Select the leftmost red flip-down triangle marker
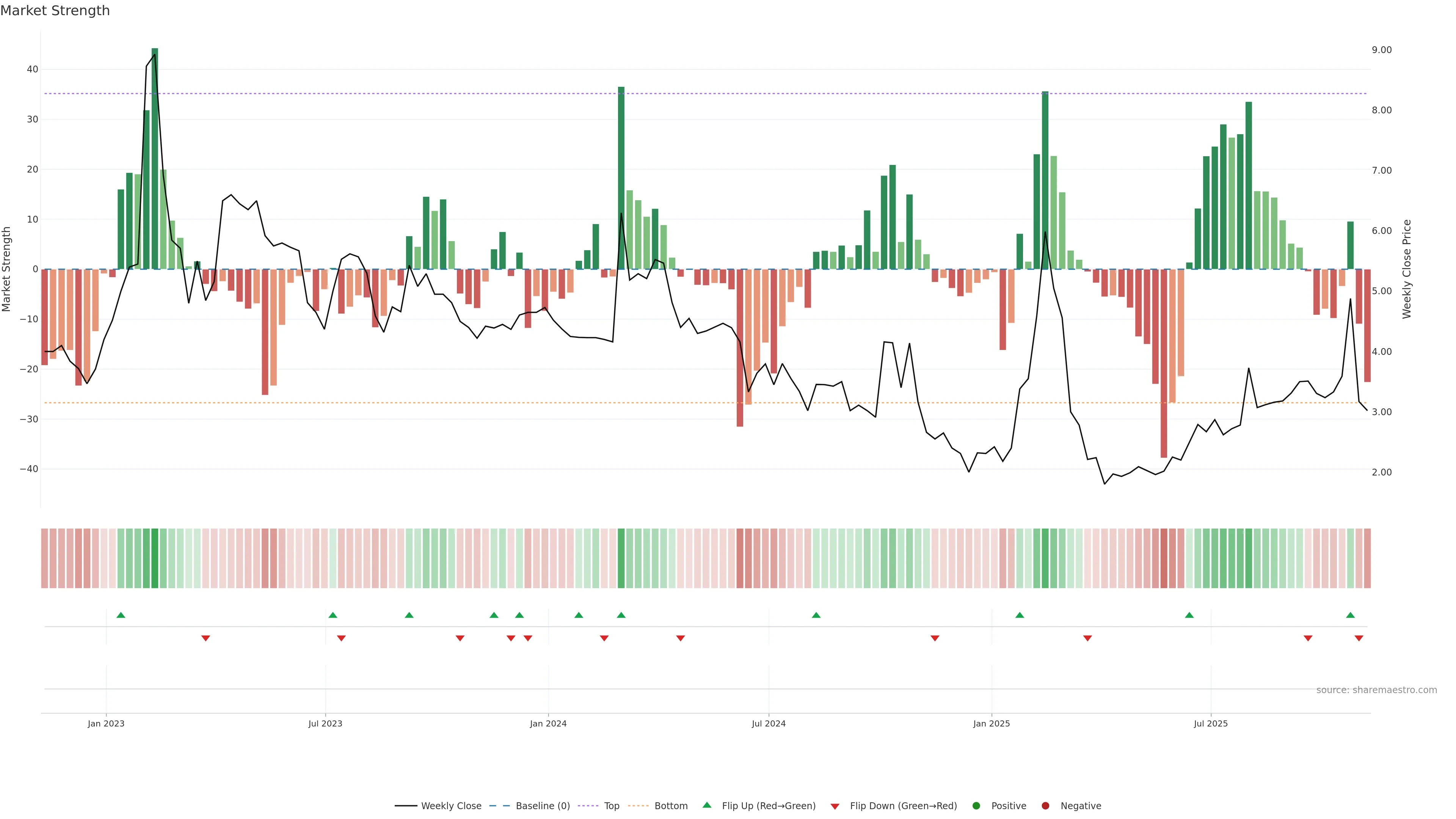The width and height of the screenshot is (1456, 819). click(x=206, y=638)
